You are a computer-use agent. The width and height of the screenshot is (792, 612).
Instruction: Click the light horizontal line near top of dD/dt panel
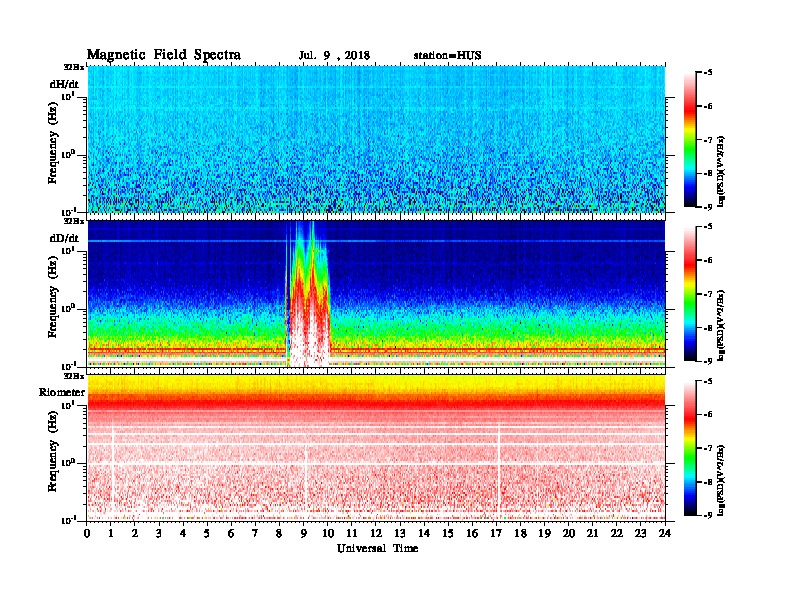[x=376, y=241]
